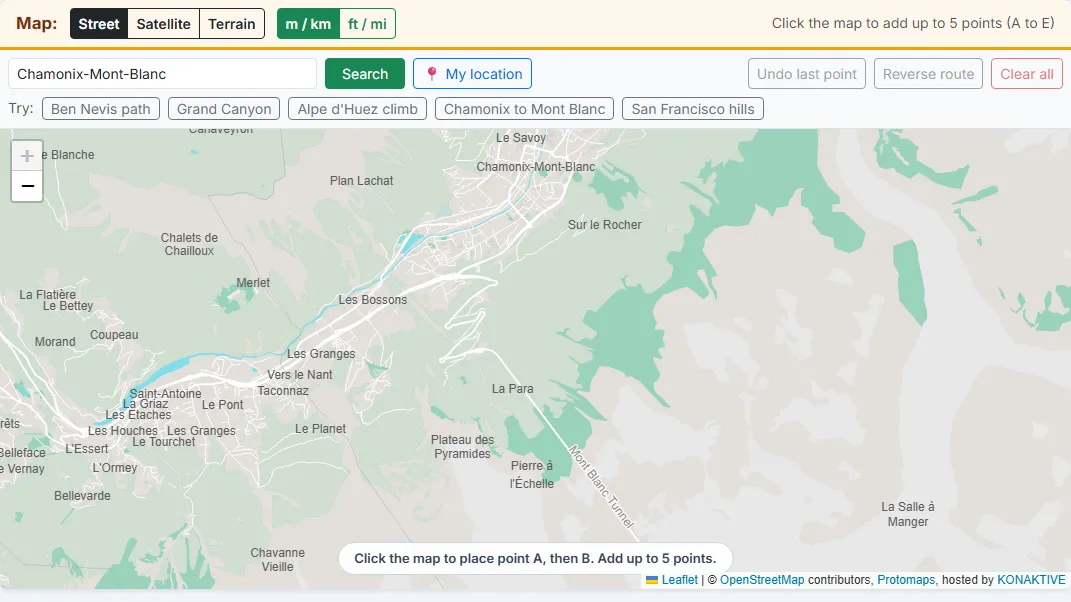Select m / km units
This screenshot has height=602, width=1071.
[x=308, y=24]
